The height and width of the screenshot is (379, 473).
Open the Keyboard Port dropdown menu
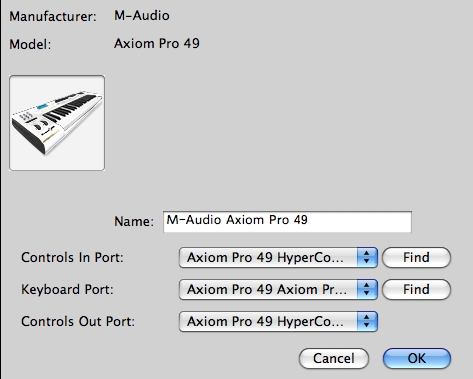[278, 289]
